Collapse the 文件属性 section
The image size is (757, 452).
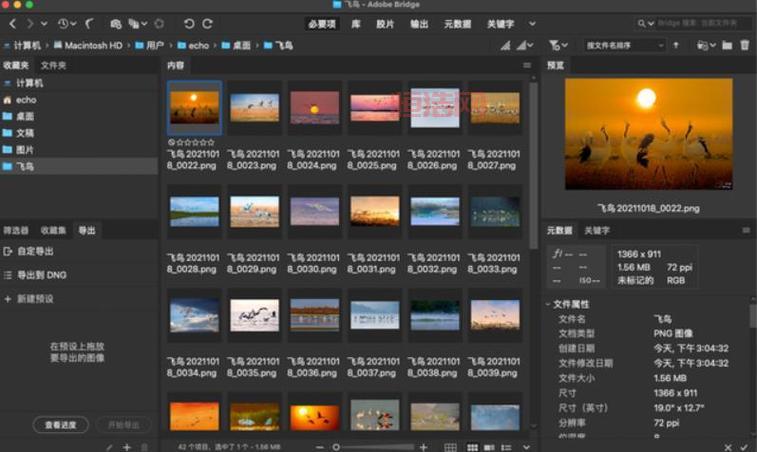coord(548,304)
